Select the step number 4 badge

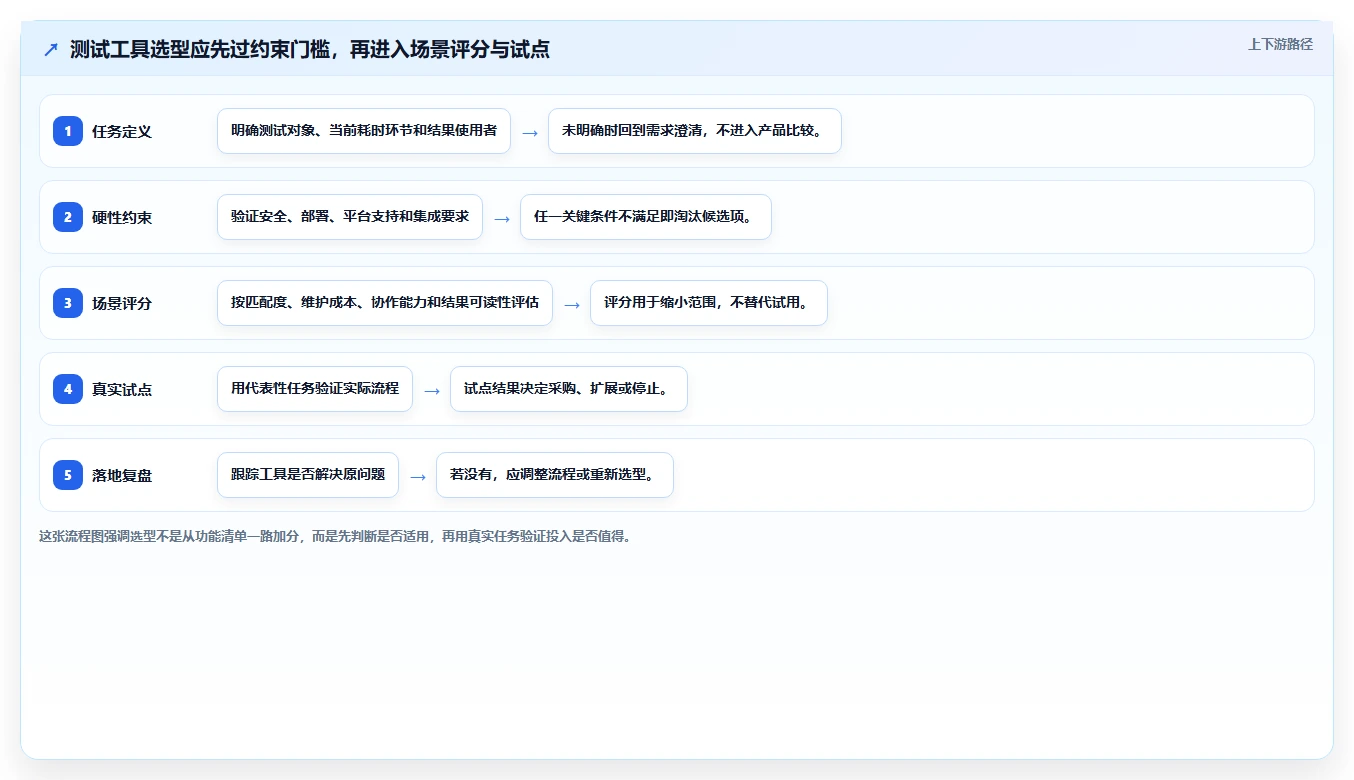click(x=68, y=389)
